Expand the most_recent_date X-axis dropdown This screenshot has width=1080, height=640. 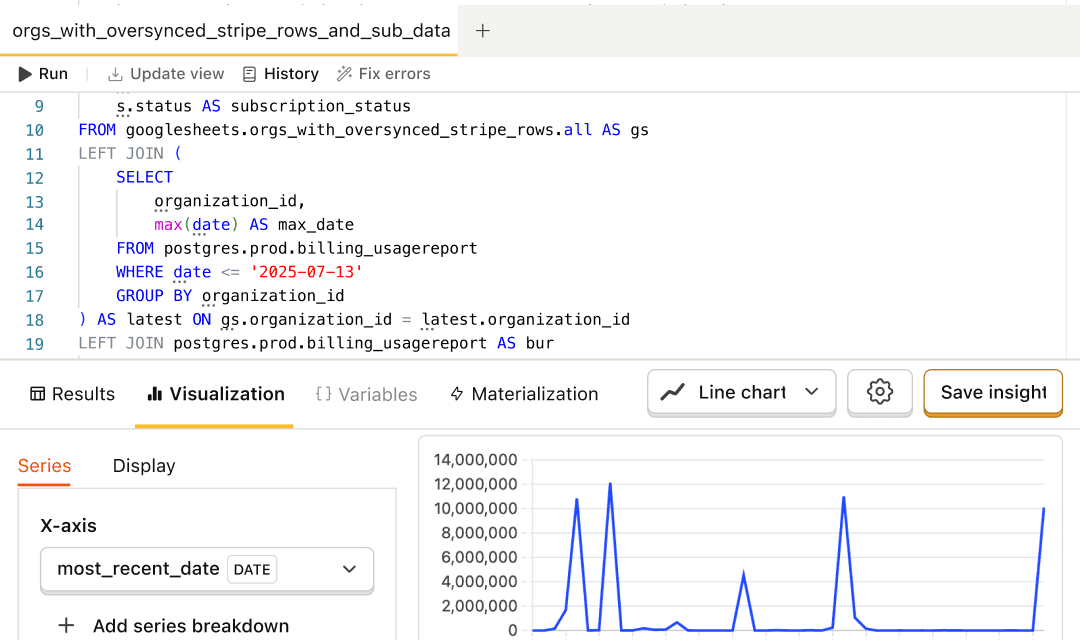point(348,569)
